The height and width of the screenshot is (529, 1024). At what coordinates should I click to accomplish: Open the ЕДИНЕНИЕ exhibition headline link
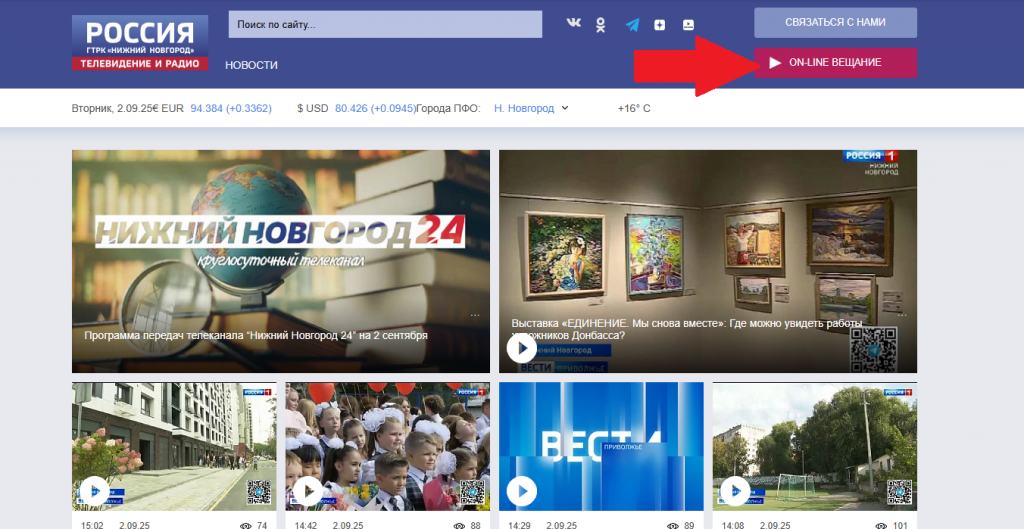pos(687,330)
